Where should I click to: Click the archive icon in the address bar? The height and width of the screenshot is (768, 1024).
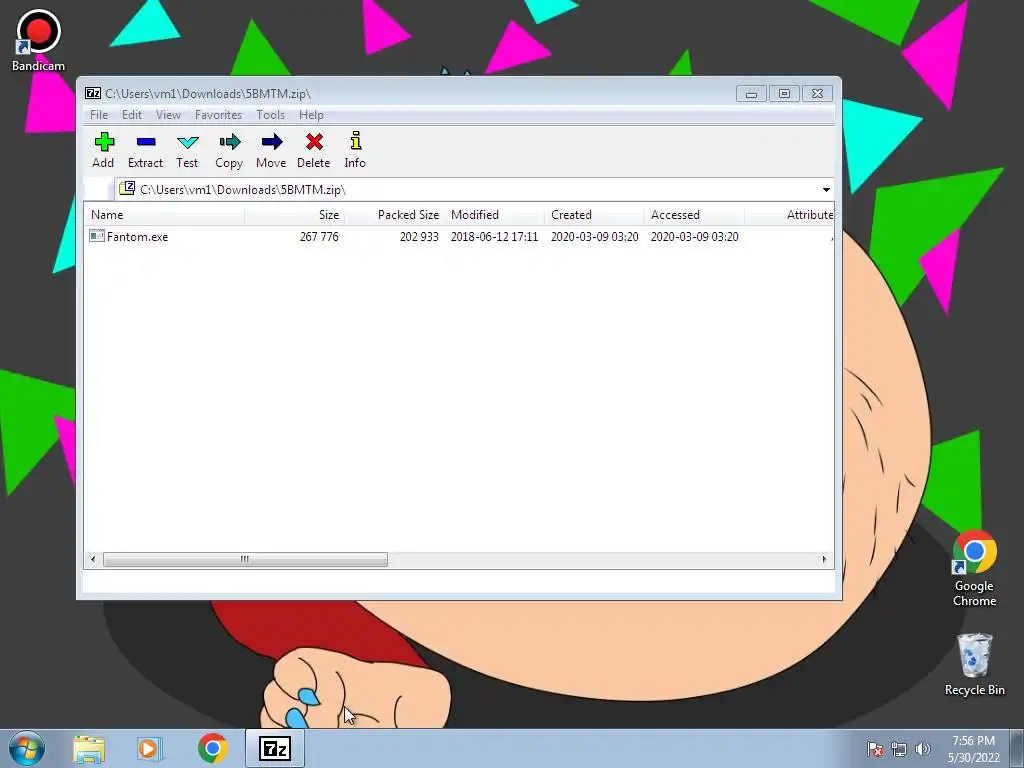pos(127,189)
